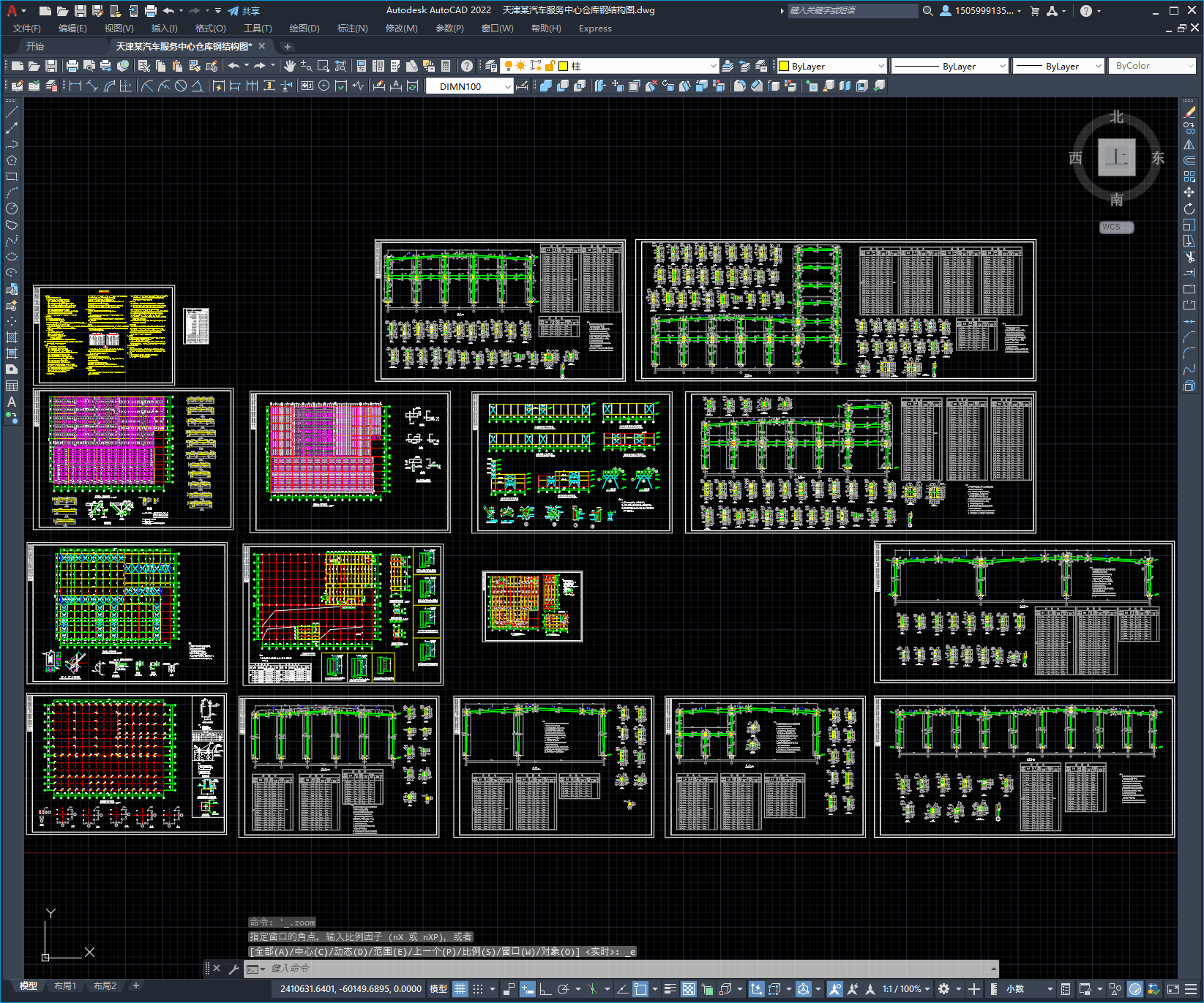Switch to the 布局1 layout tab
Screen dimensions: 1204x1003
(x=64, y=986)
